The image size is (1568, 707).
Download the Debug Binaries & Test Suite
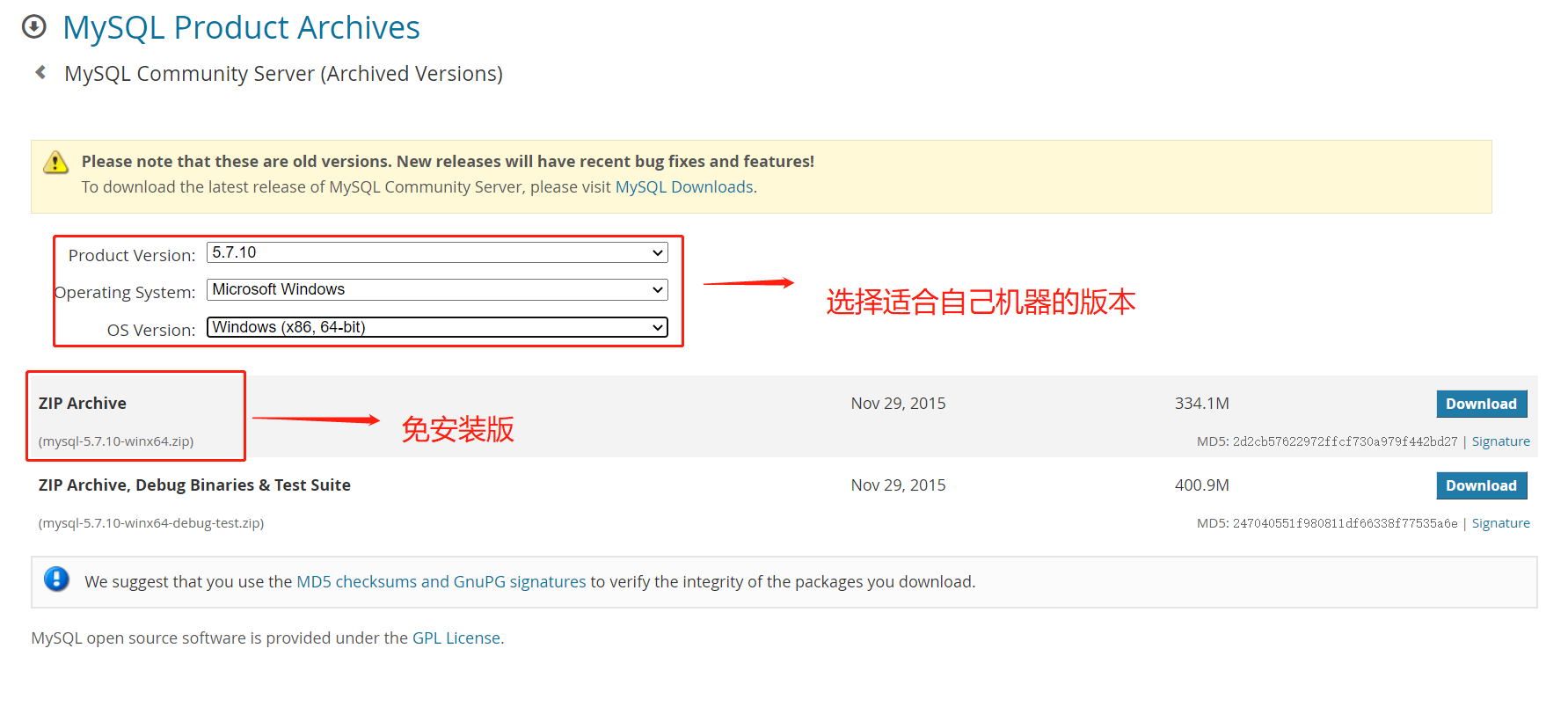click(x=1481, y=485)
